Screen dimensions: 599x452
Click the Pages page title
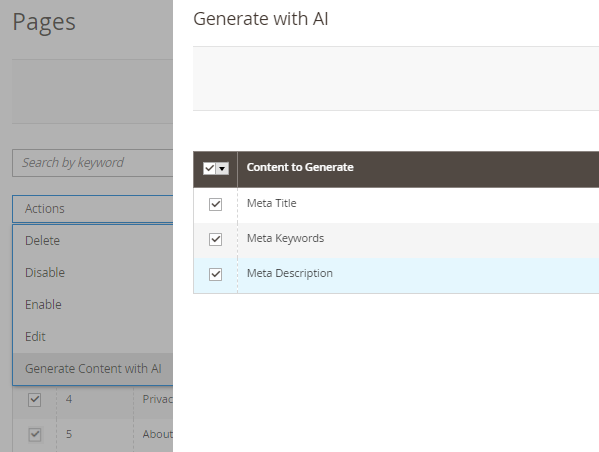tap(44, 23)
